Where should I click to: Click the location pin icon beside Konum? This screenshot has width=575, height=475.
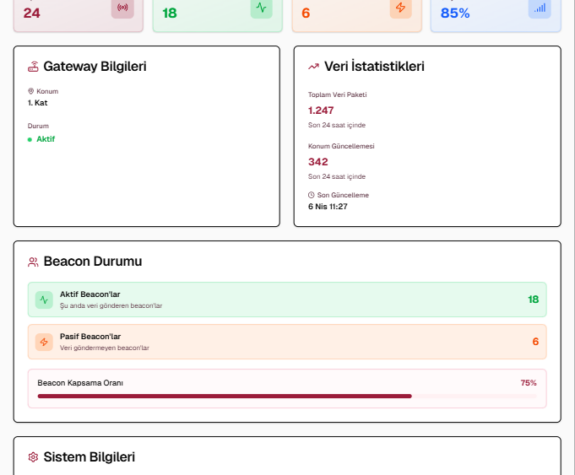point(31,91)
